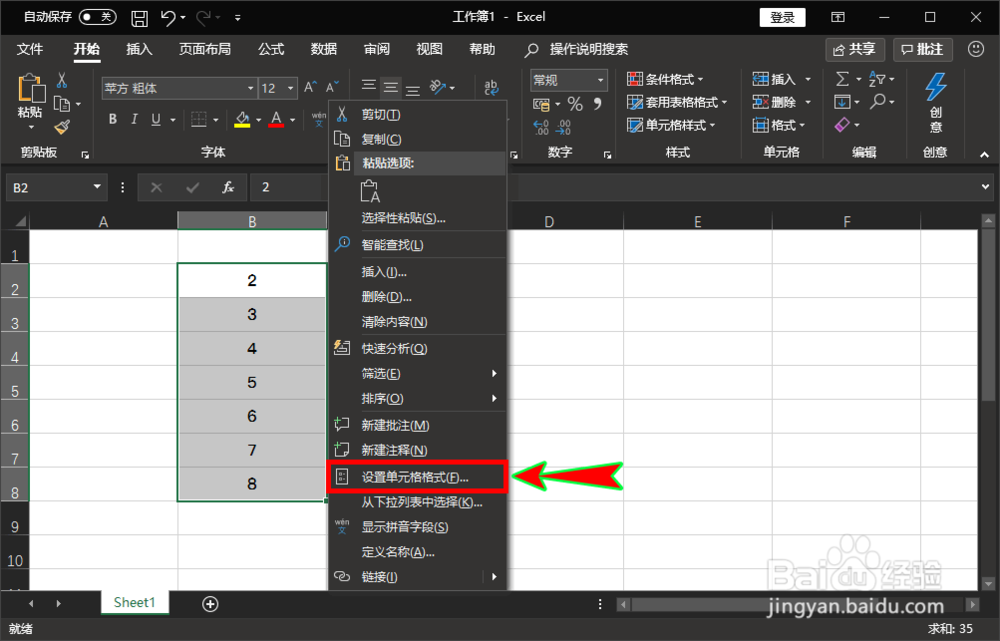Expand 排序 submenu
The height and width of the screenshot is (641, 1000).
point(418,399)
